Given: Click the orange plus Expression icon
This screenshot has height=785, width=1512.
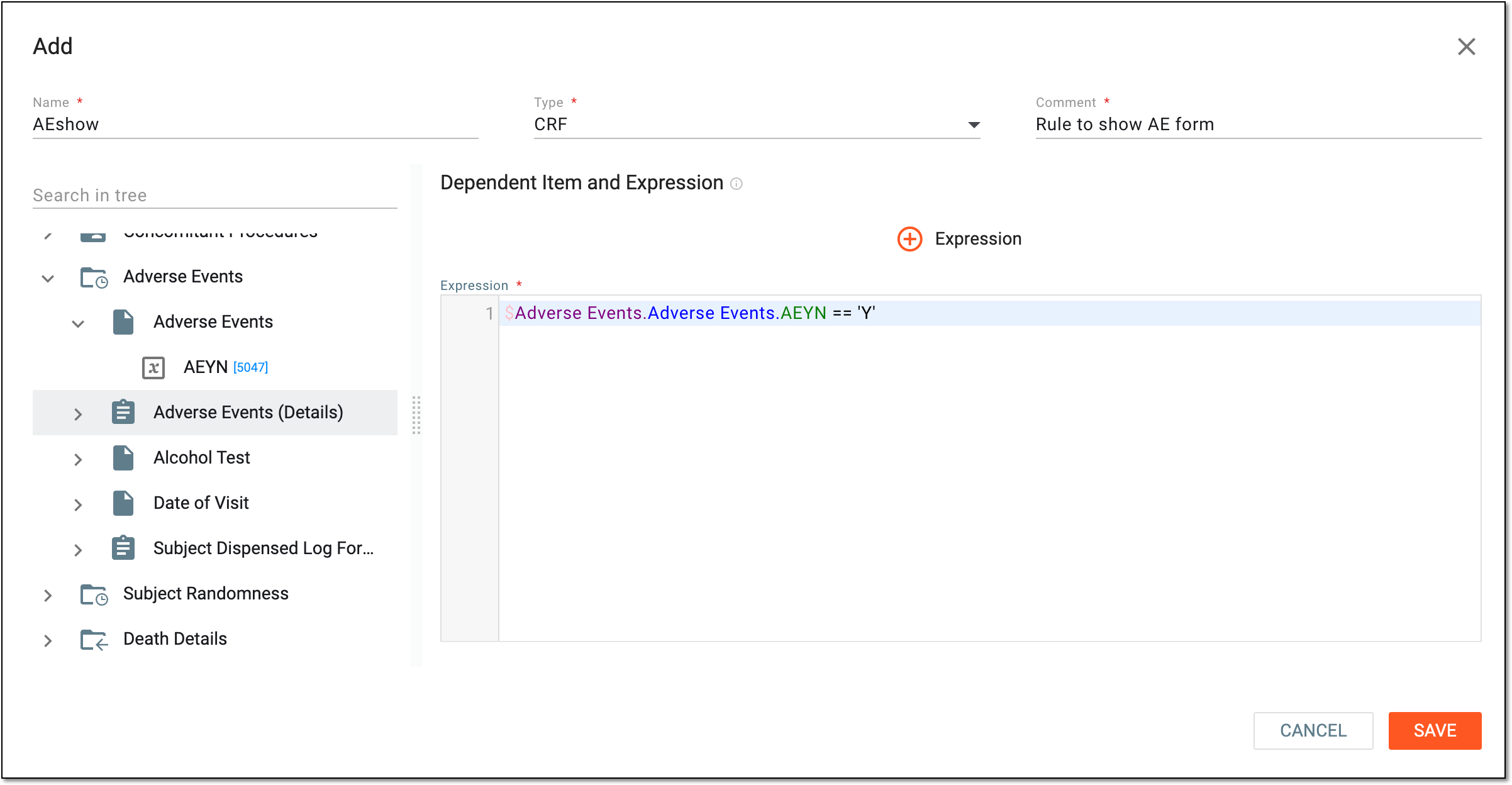Looking at the screenshot, I should click(x=909, y=239).
